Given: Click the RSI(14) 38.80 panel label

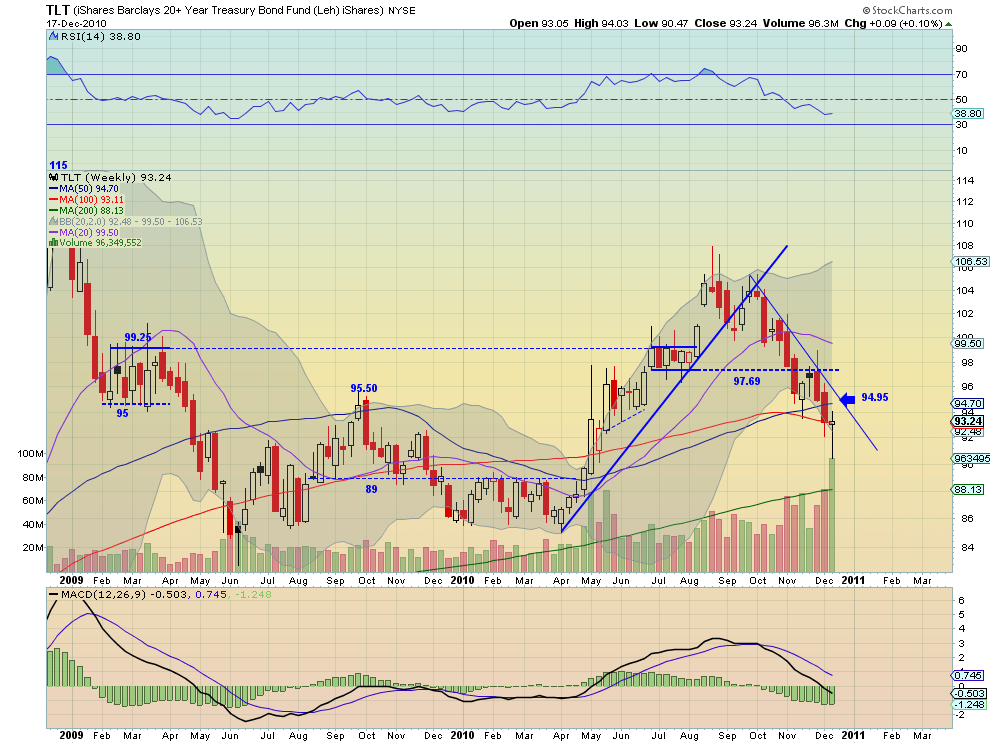Looking at the screenshot, I should 100,37.
